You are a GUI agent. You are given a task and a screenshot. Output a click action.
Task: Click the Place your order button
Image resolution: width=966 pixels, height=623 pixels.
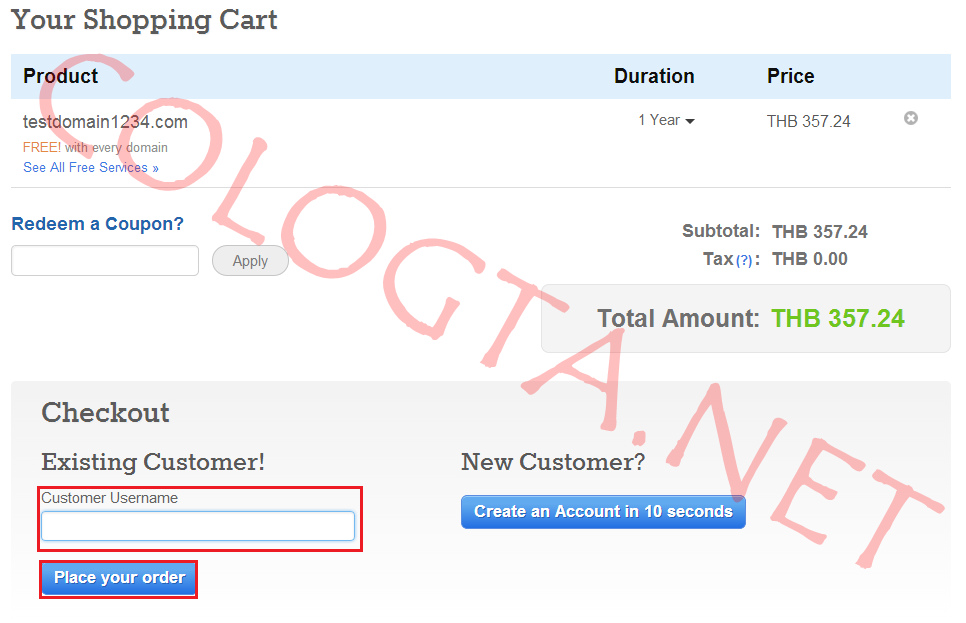pyautogui.click(x=119, y=578)
